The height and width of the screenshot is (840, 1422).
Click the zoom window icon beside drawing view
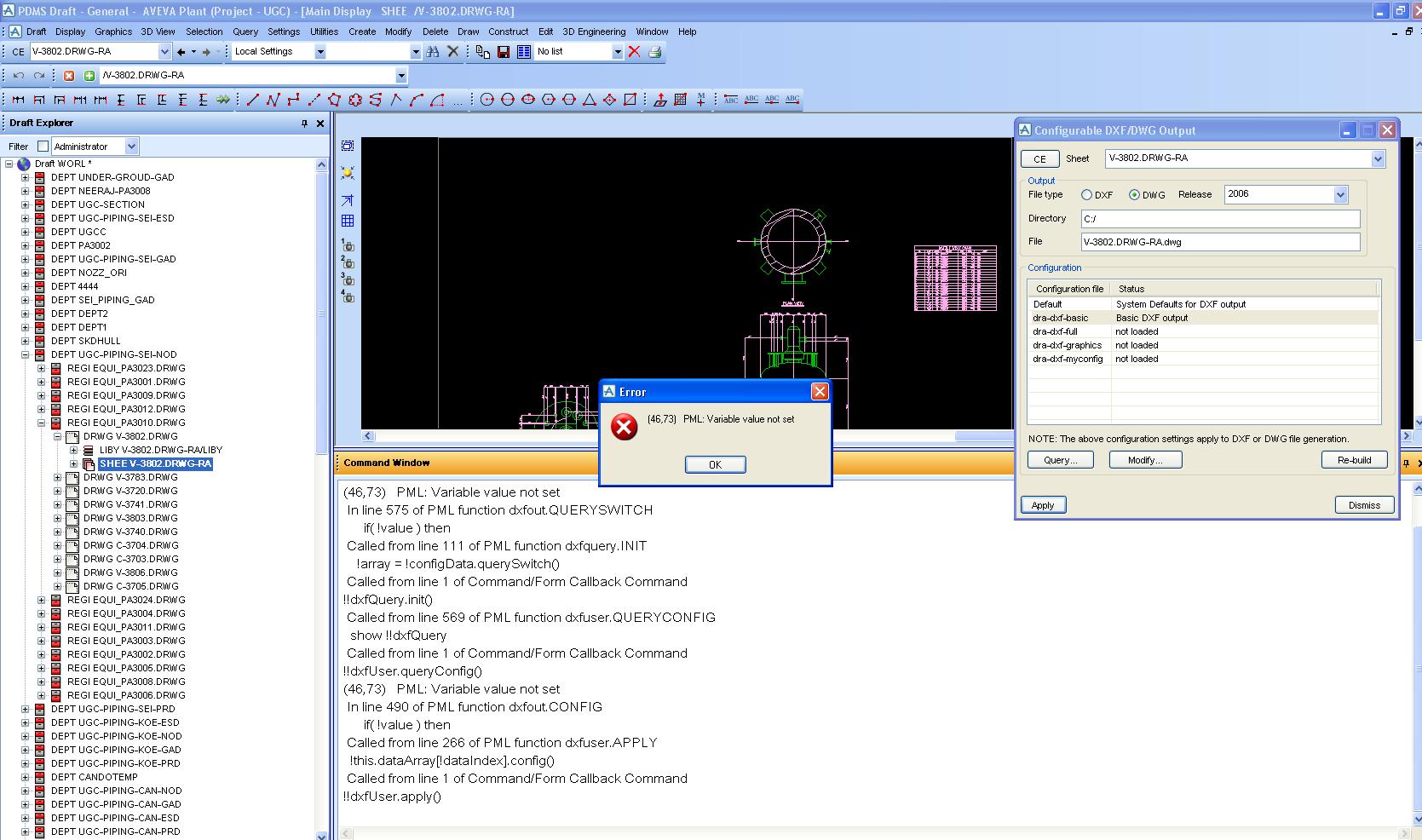348,147
